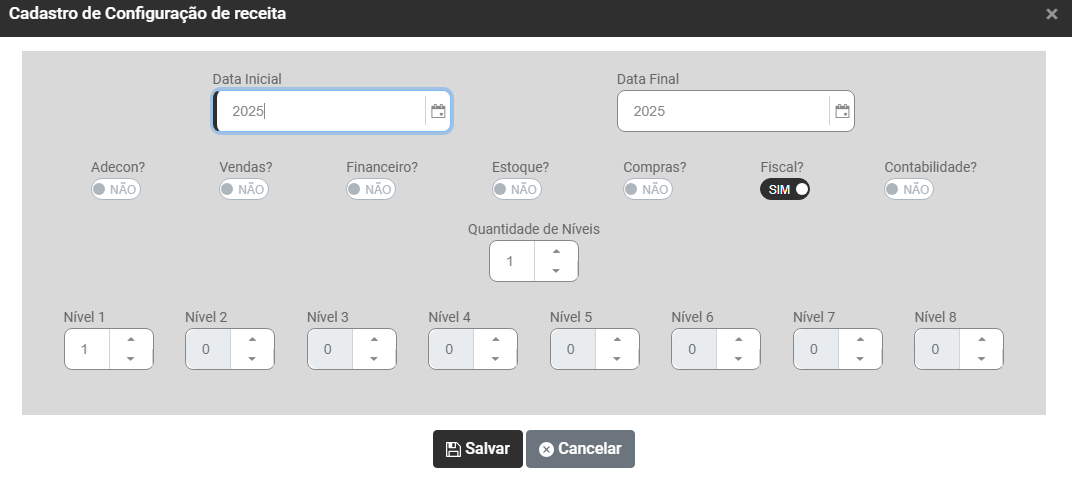Disable the Fiscal? toggle

coord(785,189)
